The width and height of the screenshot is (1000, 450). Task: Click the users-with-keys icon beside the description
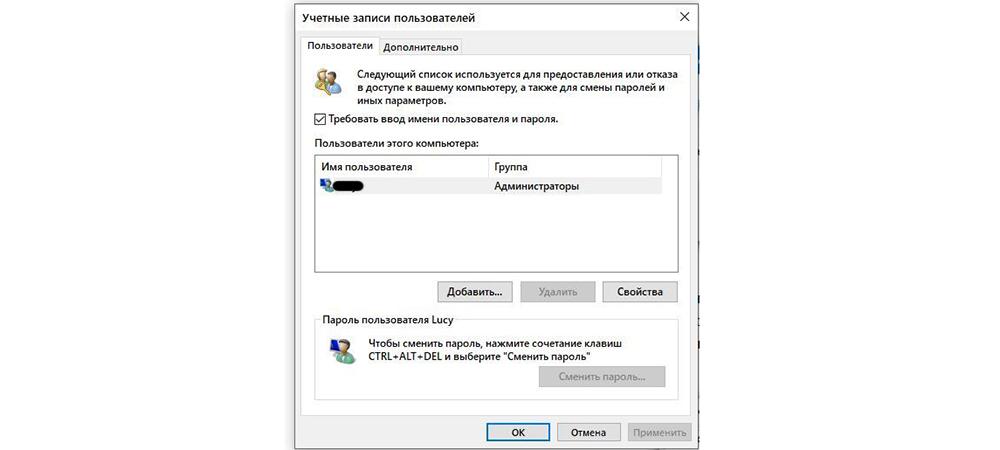[x=328, y=82]
